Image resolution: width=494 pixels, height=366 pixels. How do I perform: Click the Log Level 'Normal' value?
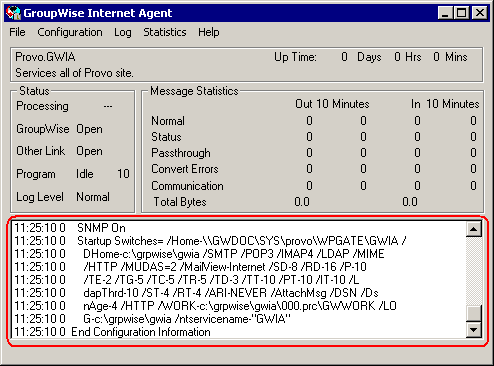(x=93, y=197)
